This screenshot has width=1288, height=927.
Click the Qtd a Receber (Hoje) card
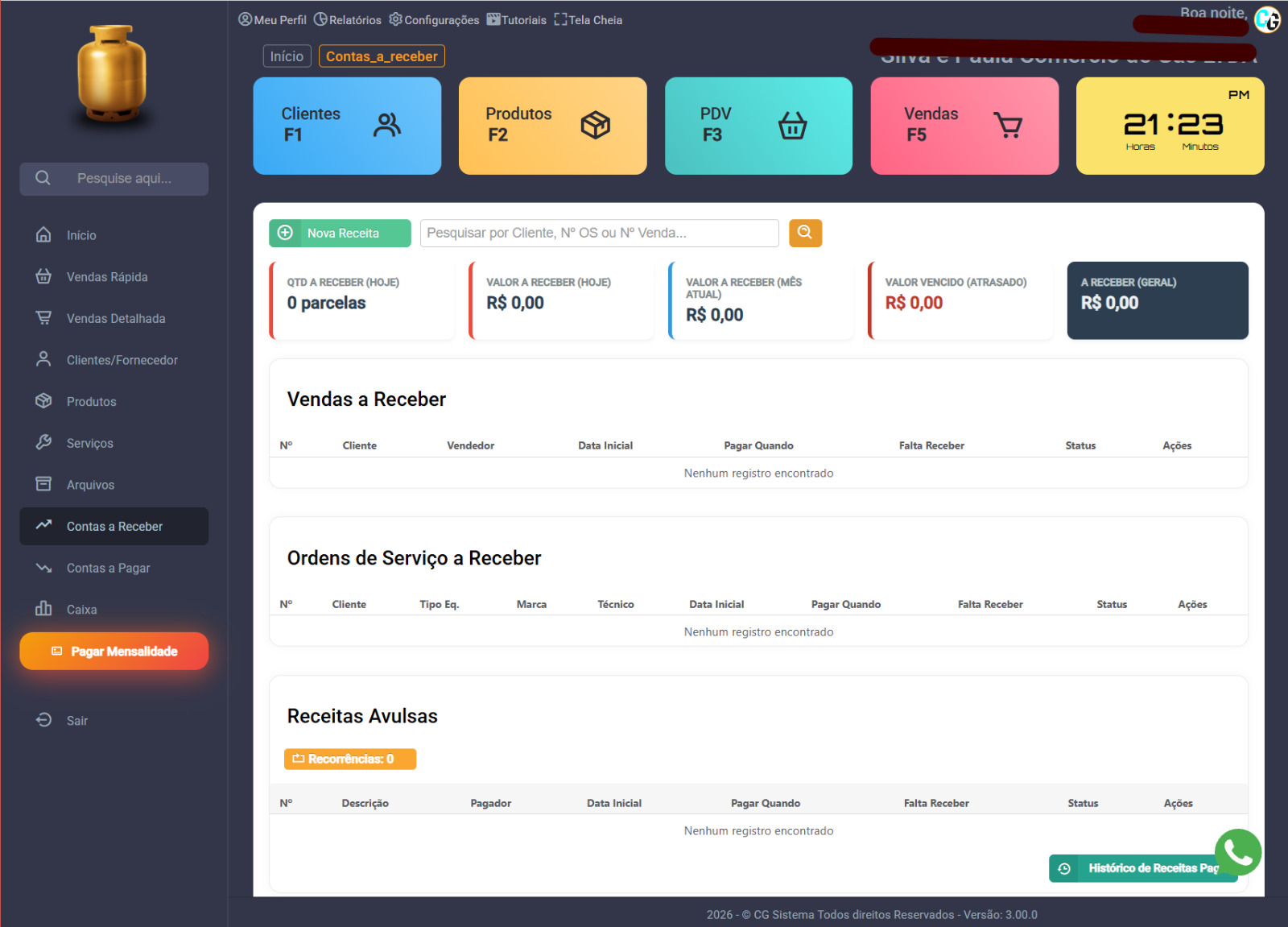361,300
